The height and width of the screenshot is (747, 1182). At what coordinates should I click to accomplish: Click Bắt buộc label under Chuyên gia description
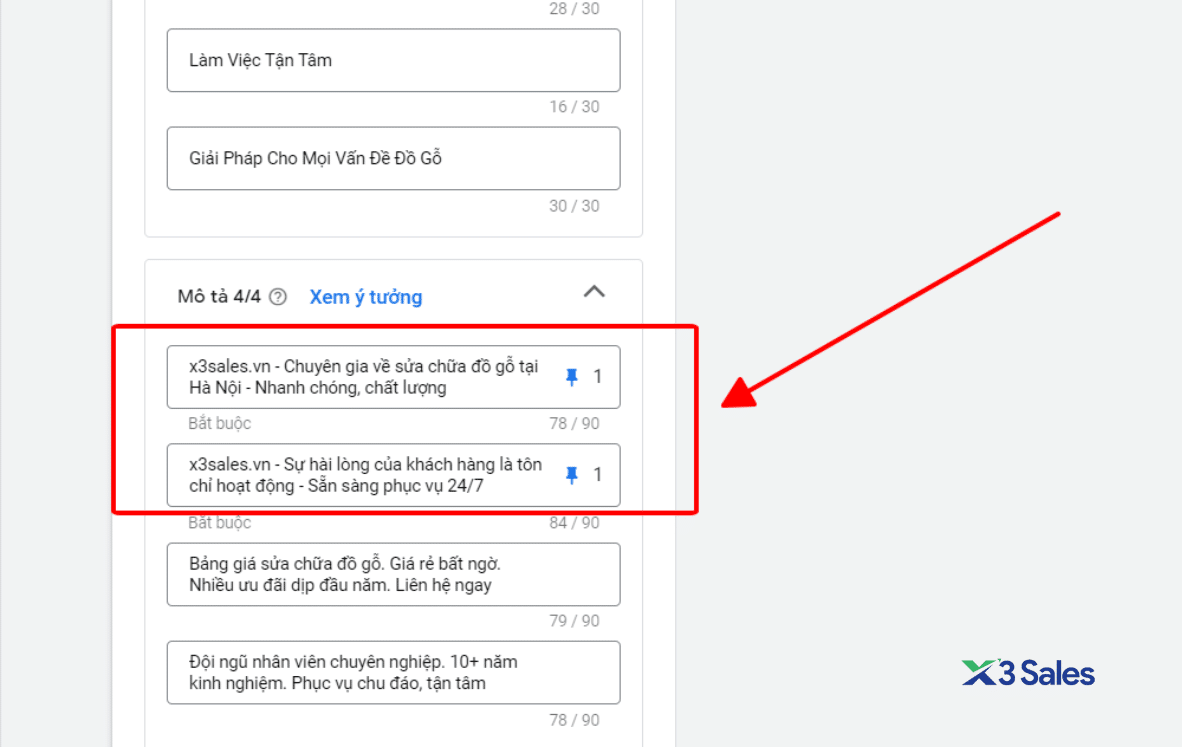point(219,424)
